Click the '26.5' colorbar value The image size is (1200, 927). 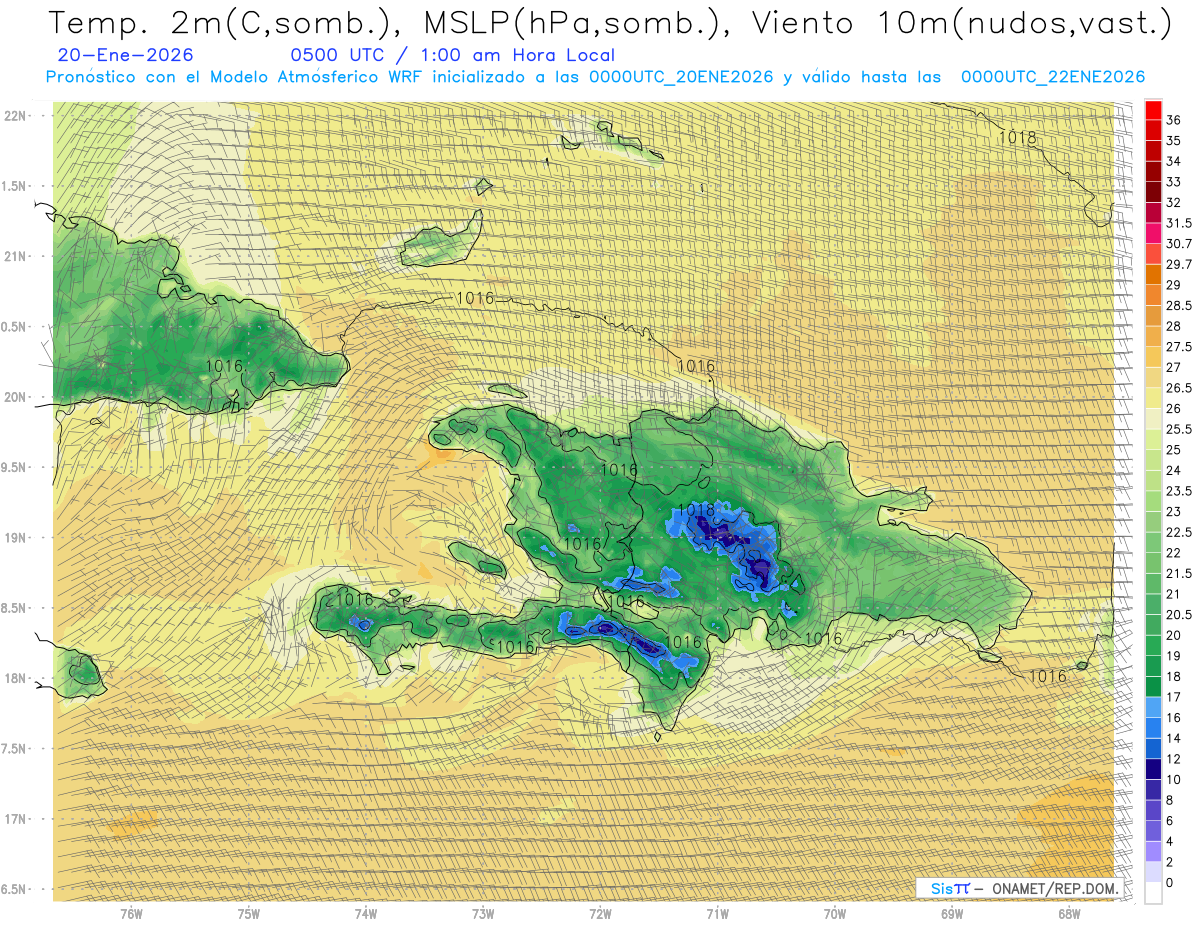[1179, 388]
